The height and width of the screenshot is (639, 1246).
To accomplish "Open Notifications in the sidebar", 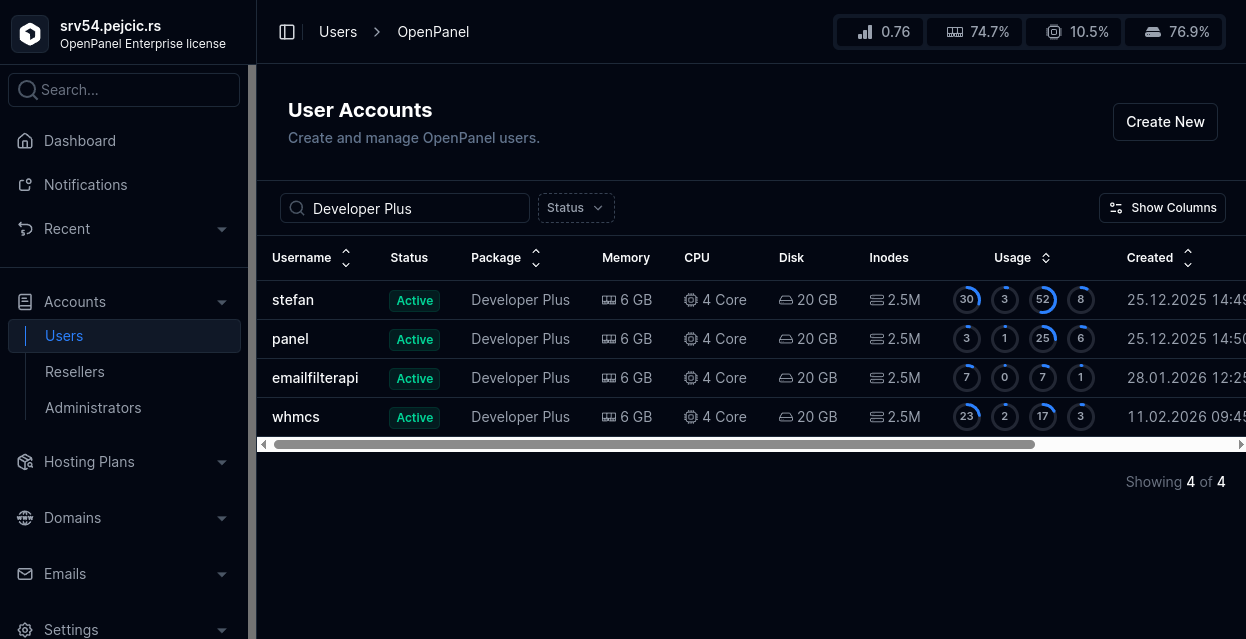I will [x=86, y=185].
